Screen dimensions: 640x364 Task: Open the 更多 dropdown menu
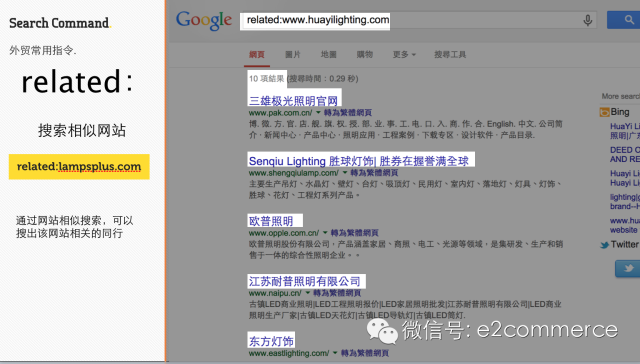coord(404,54)
